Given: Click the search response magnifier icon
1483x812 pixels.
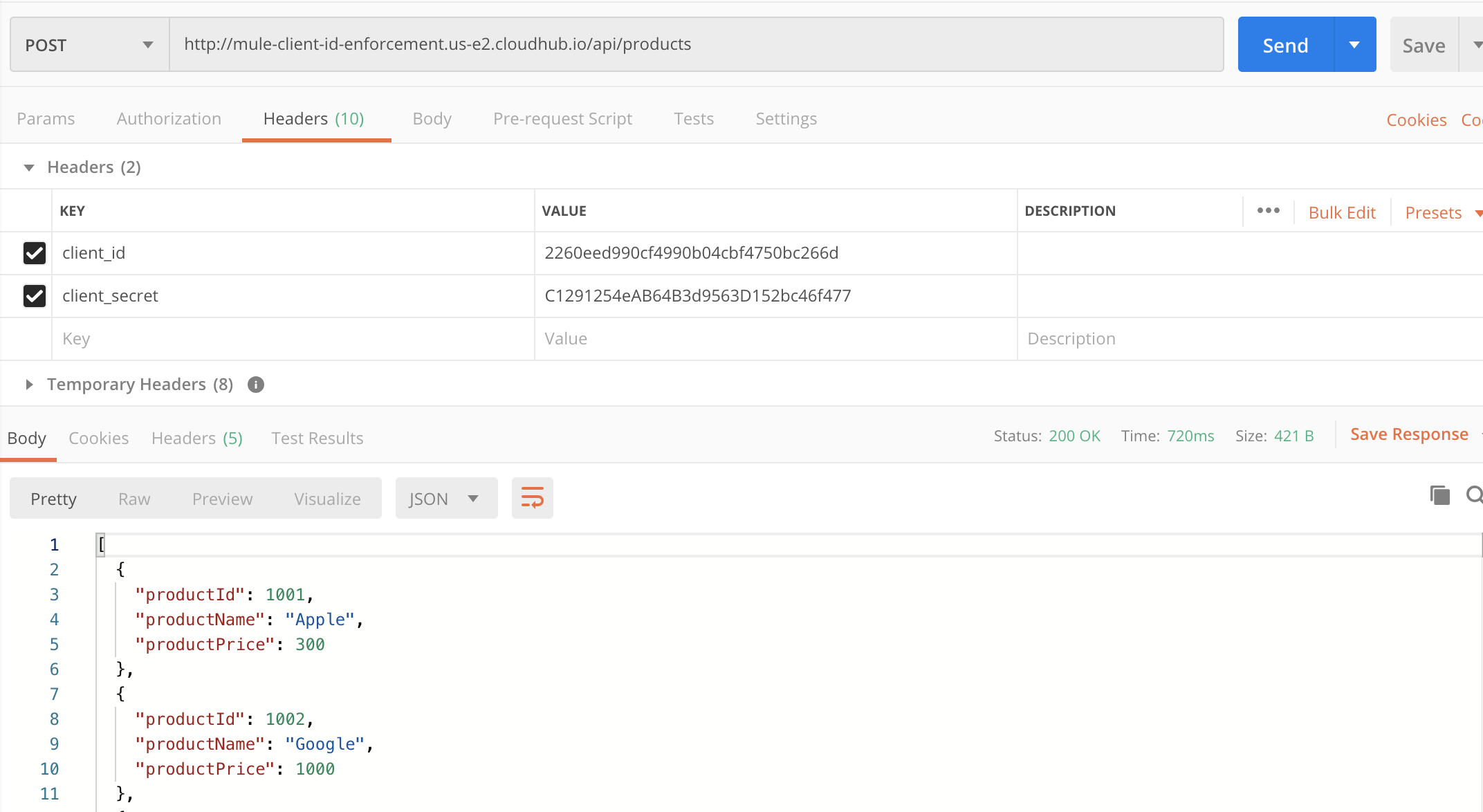Looking at the screenshot, I should (x=1474, y=495).
